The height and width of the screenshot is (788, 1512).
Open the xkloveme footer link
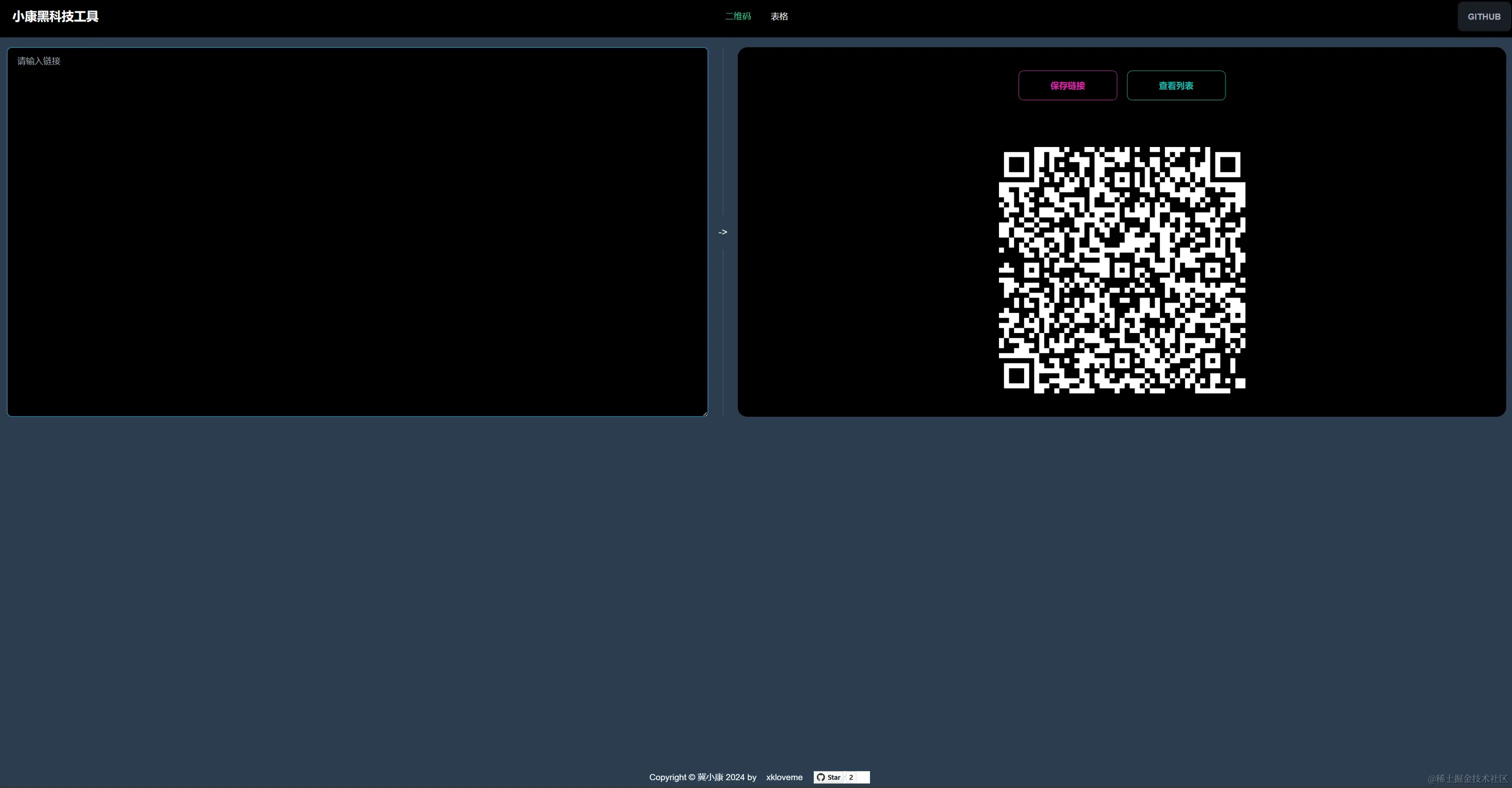(783, 777)
